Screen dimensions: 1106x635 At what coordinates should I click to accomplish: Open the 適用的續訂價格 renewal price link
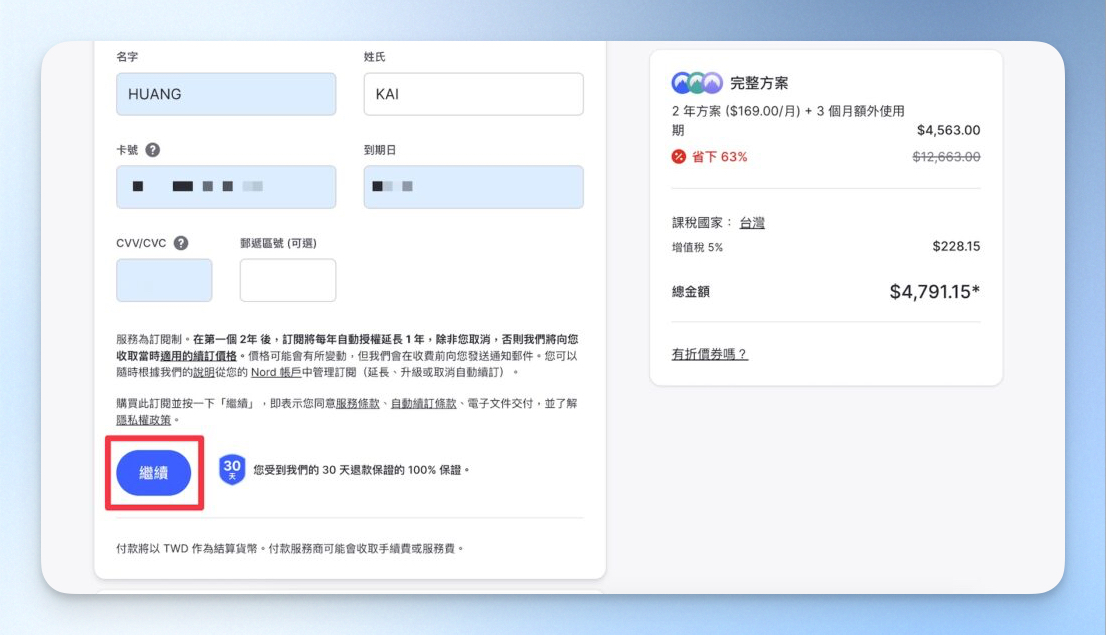click(x=198, y=356)
